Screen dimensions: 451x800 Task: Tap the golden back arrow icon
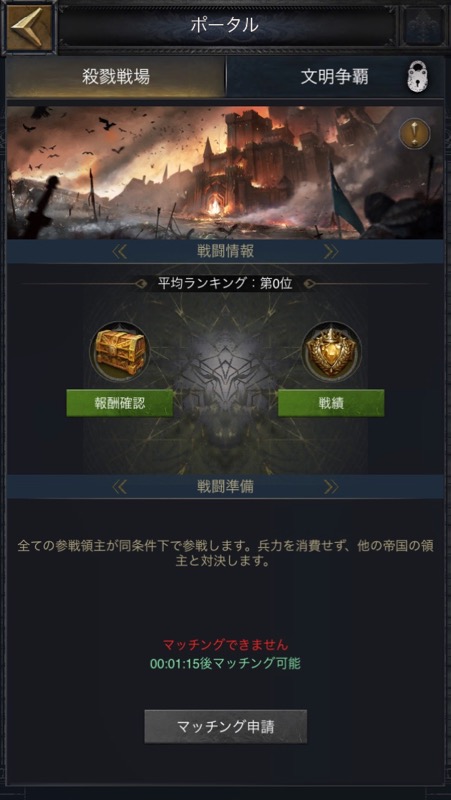click(x=30, y=28)
